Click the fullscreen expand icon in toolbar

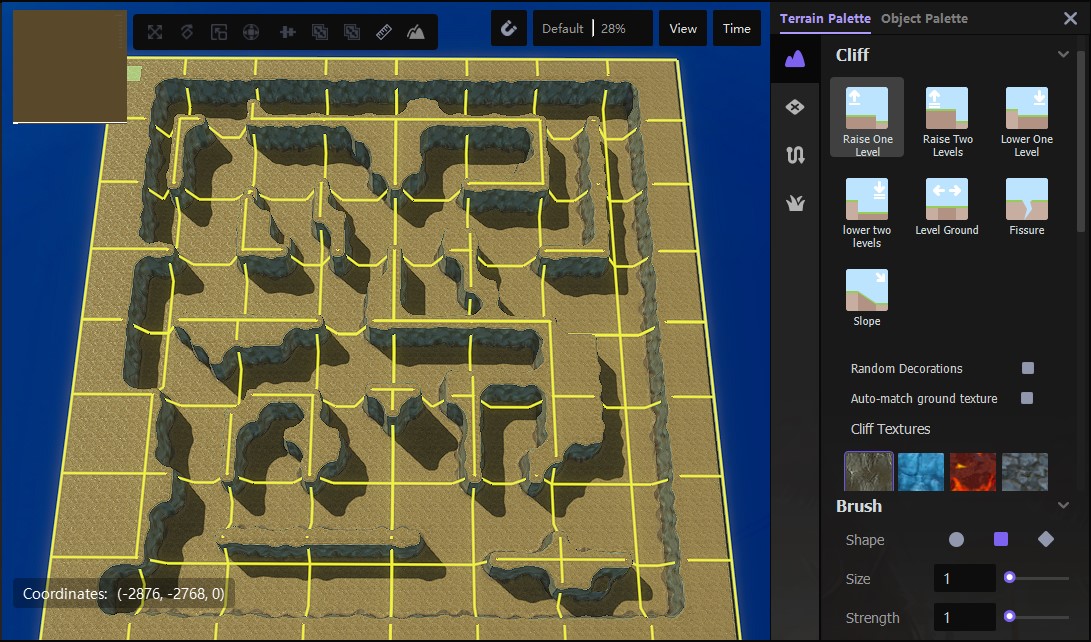pos(155,32)
